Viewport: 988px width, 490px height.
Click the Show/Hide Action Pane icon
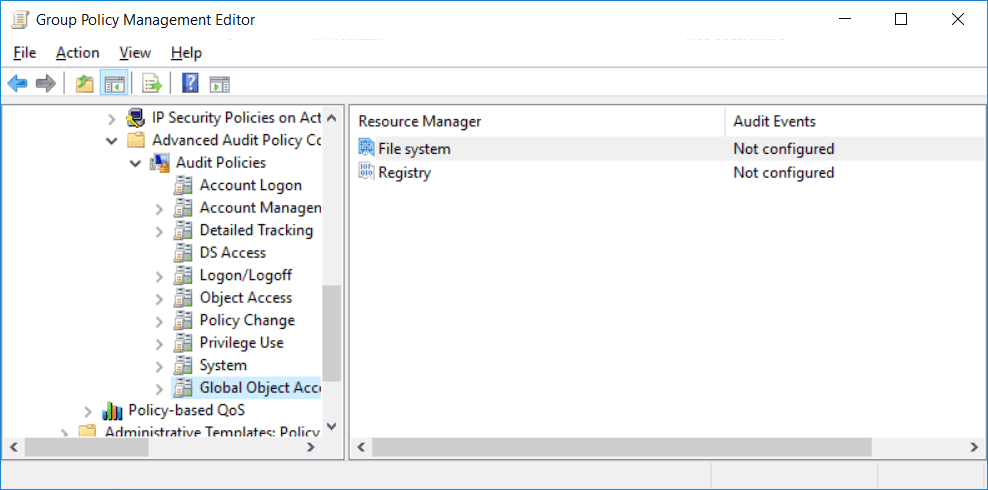[x=219, y=83]
